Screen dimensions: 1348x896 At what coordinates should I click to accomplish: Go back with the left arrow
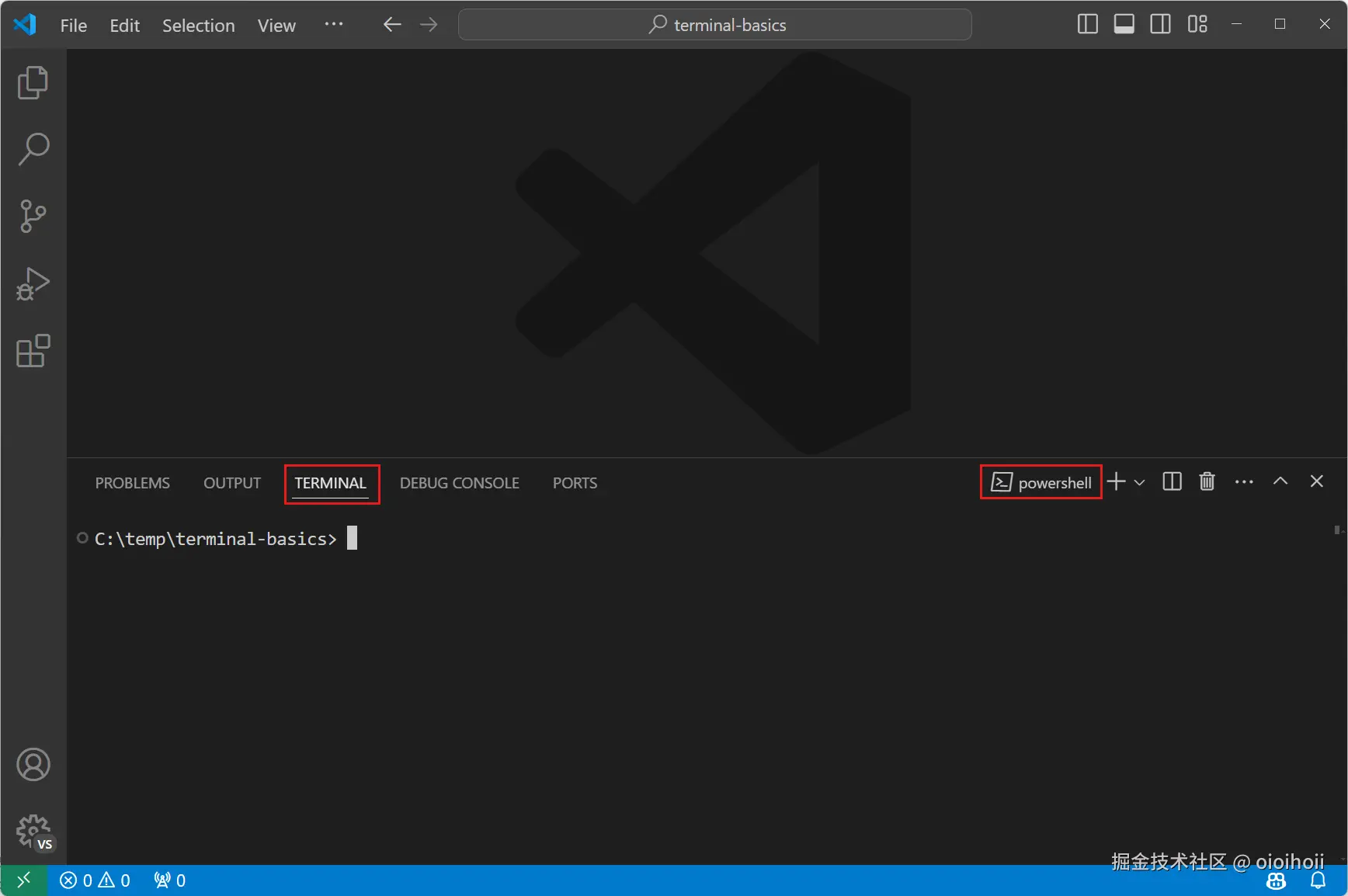coord(392,25)
